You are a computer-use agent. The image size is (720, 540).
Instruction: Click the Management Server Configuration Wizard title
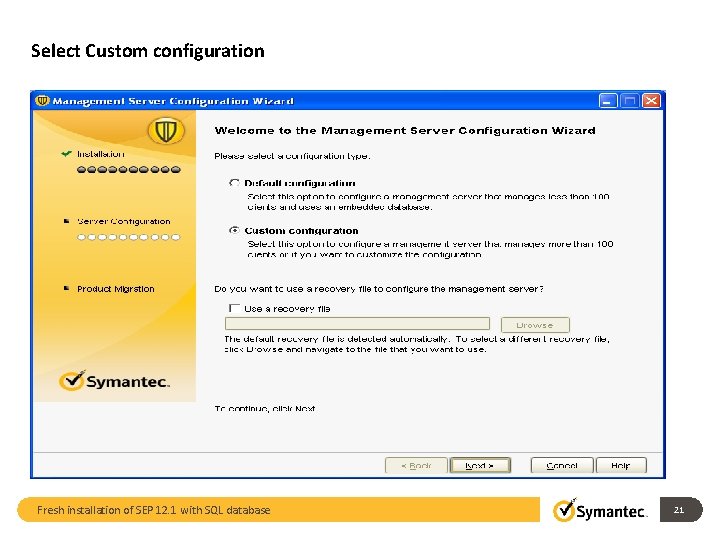point(173,101)
